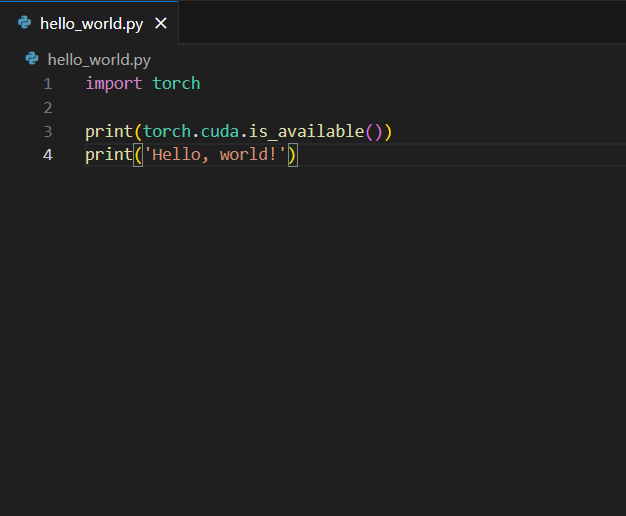The width and height of the screenshot is (626, 516).
Task: Click the 'Hello, world!' string literal
Action: click(215, 155)
